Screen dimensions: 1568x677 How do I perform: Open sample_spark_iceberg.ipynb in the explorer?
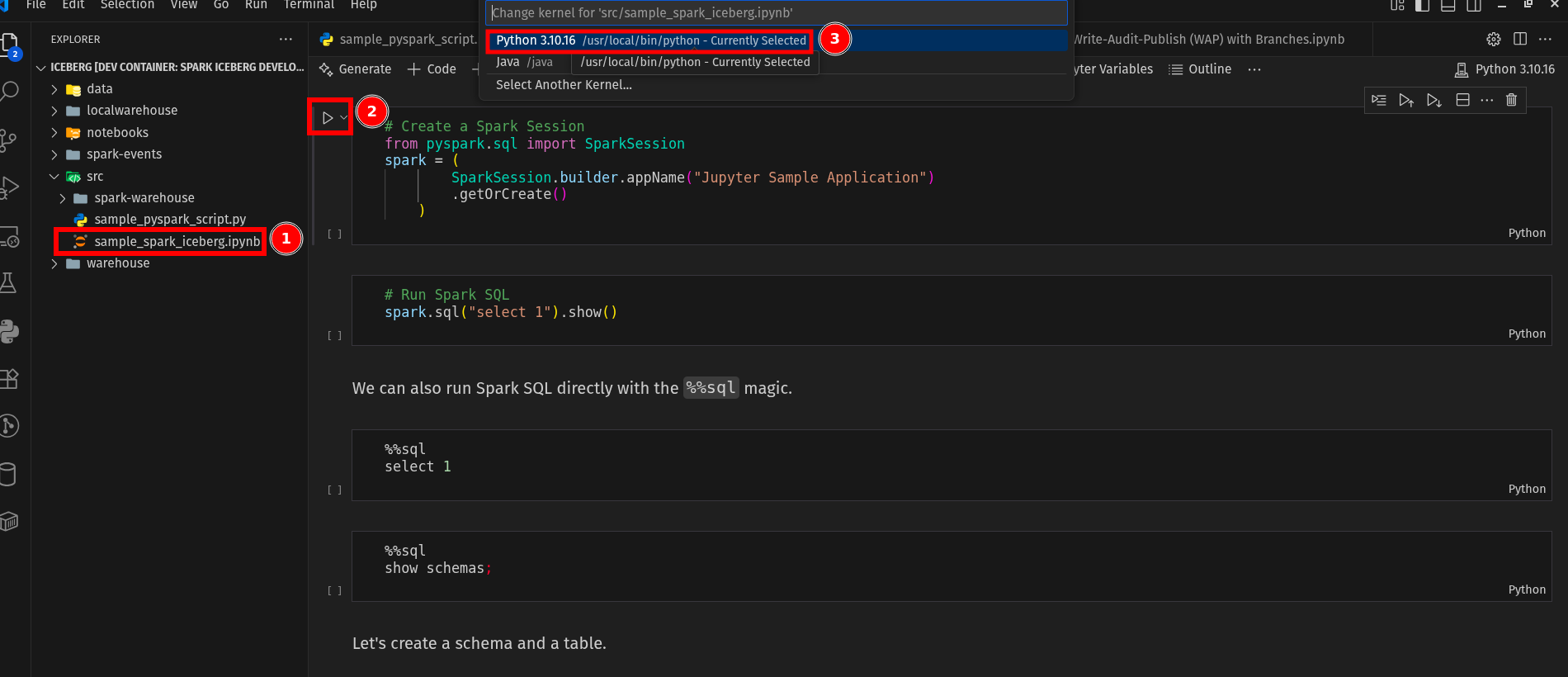coord(177,241)
